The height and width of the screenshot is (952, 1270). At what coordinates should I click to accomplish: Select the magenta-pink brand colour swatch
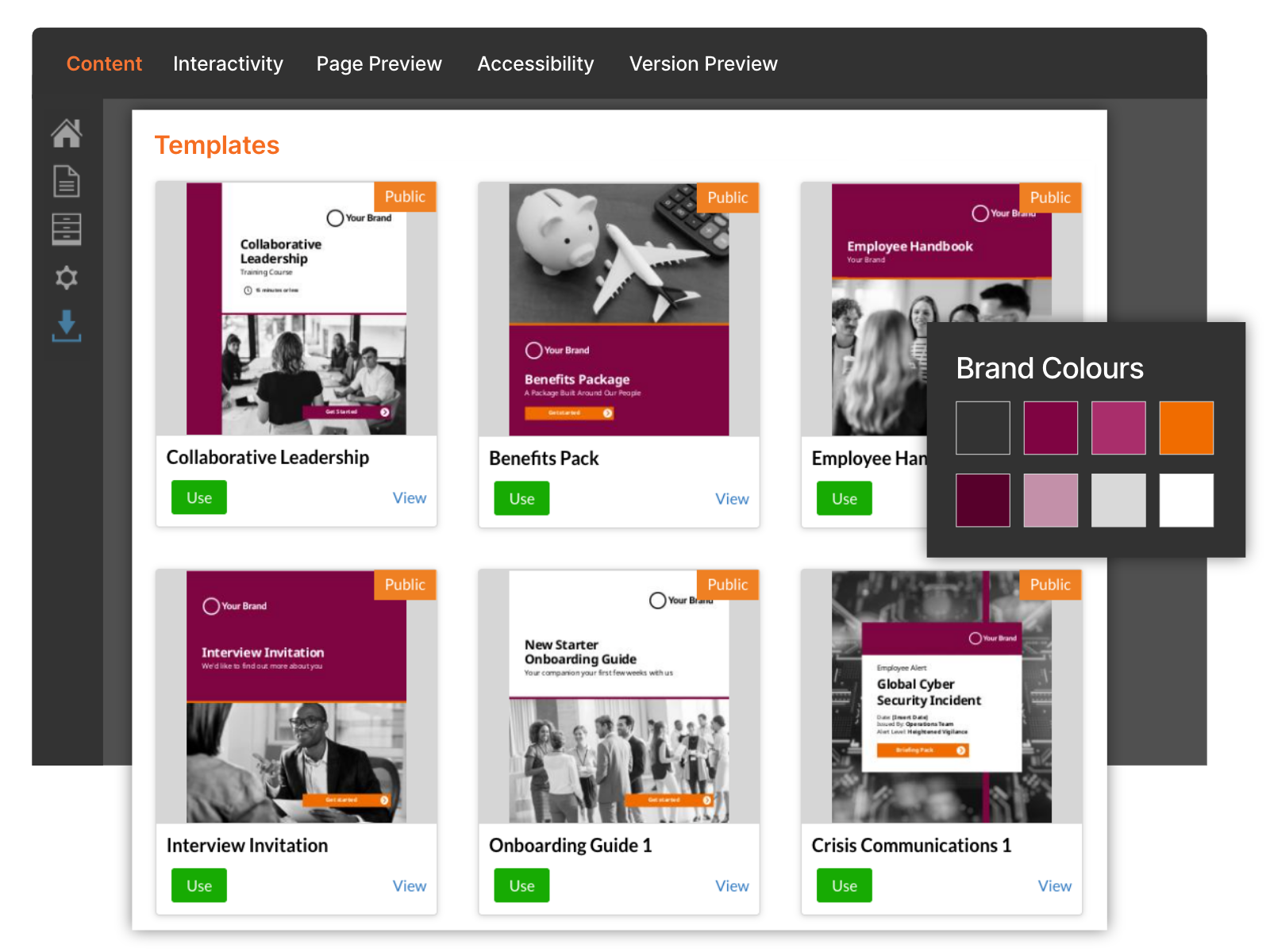click(1118, 428)
